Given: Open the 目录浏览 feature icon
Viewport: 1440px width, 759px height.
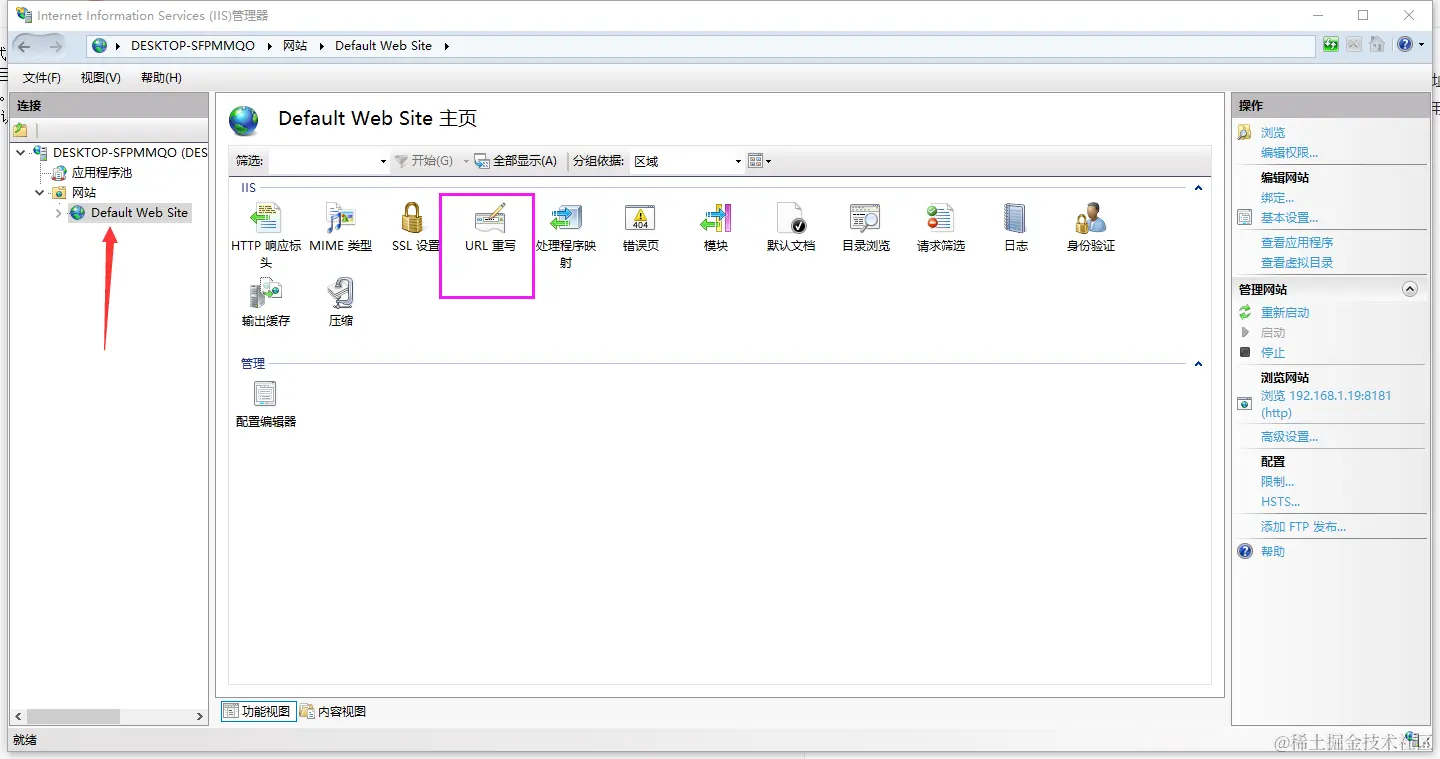Looking at the screenshot, I should coord(866,228).
